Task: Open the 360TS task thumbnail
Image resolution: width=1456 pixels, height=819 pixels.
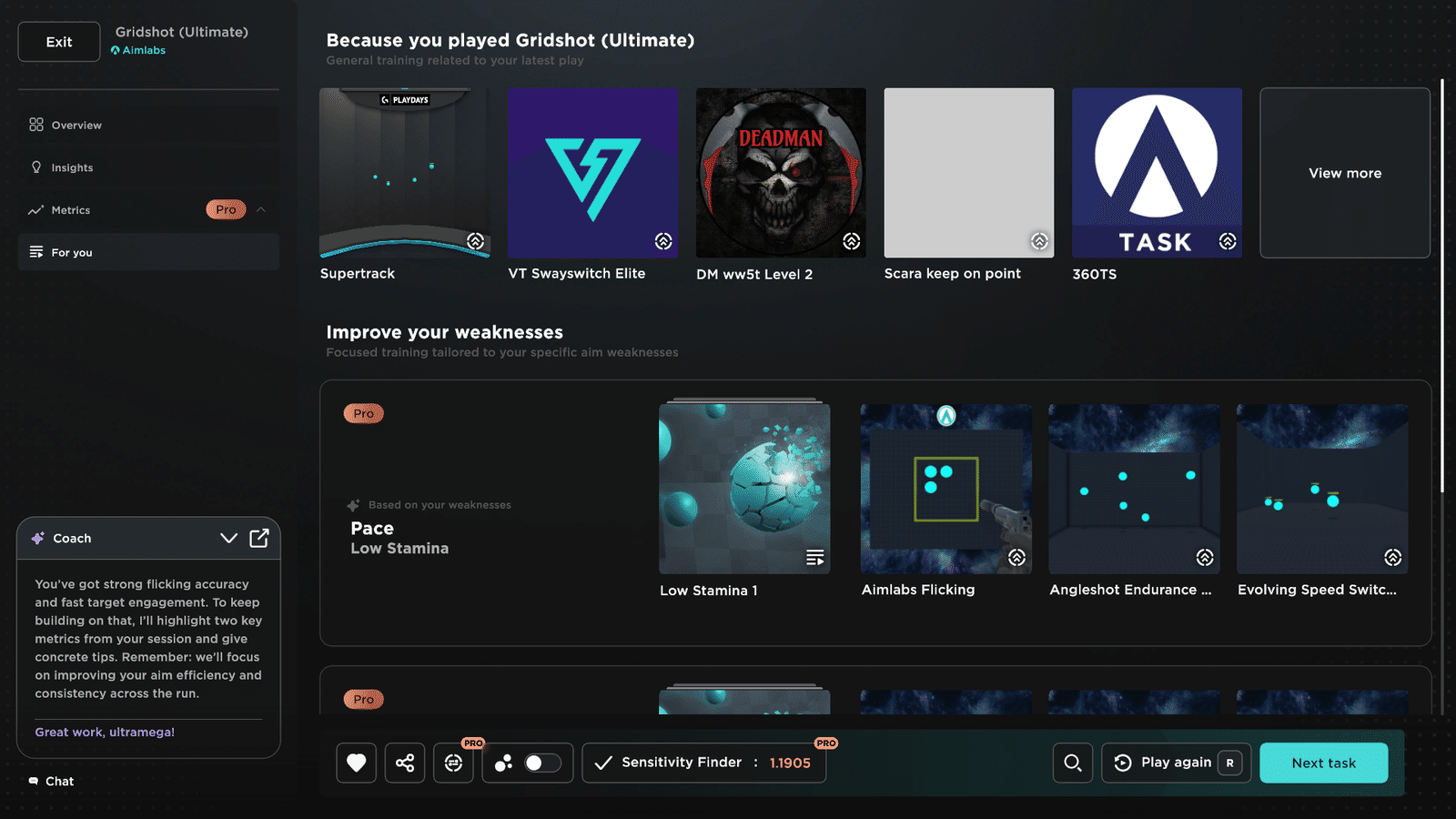Action: coord(1157,173)
